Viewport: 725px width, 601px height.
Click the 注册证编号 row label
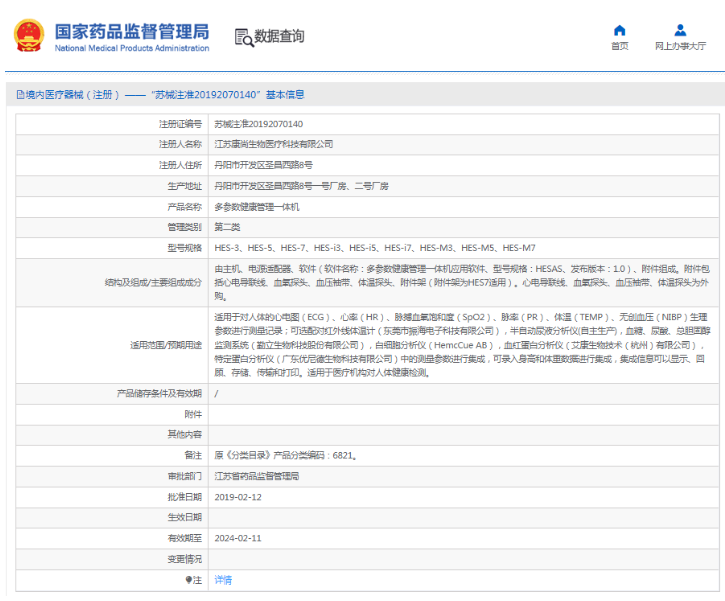[x=181, y=124]
